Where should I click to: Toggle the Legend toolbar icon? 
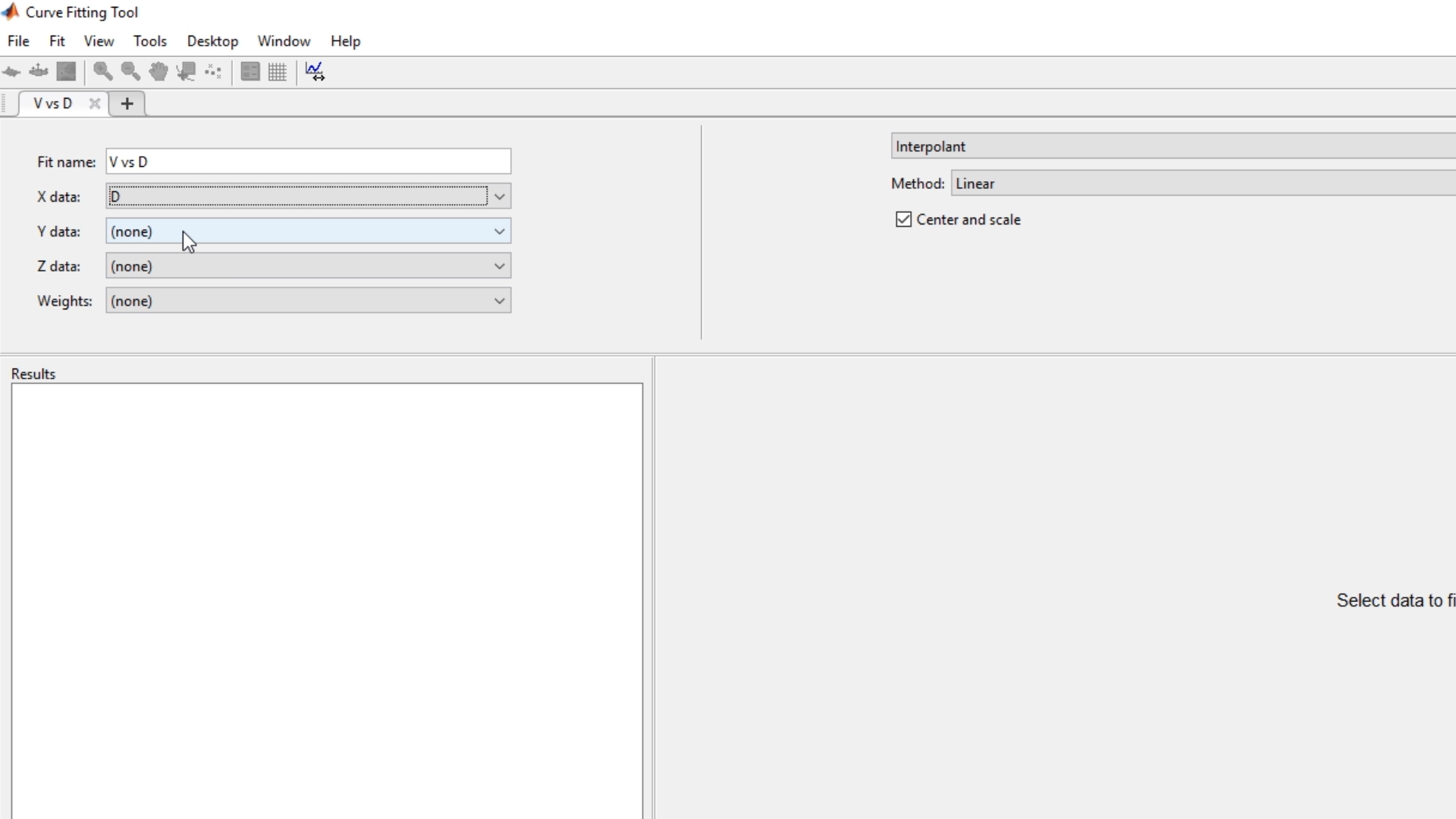[x=249, y=71]
